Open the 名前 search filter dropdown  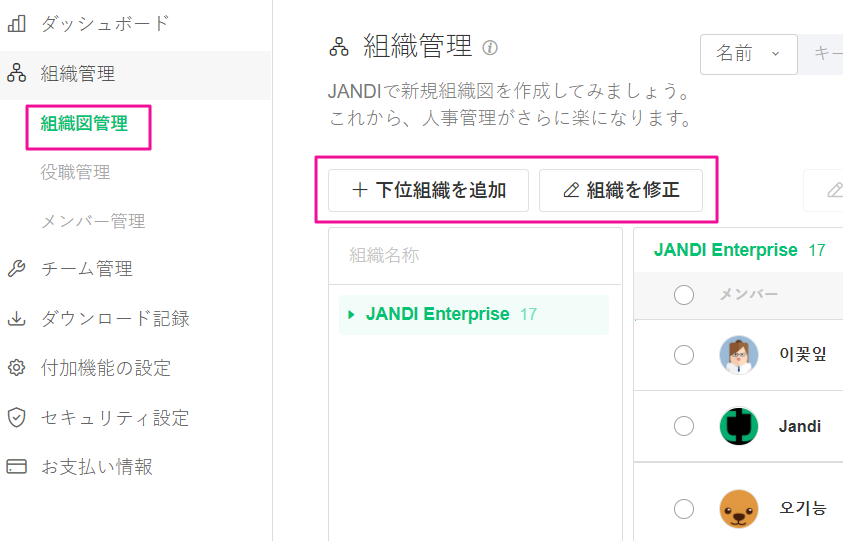click(748, 54)
